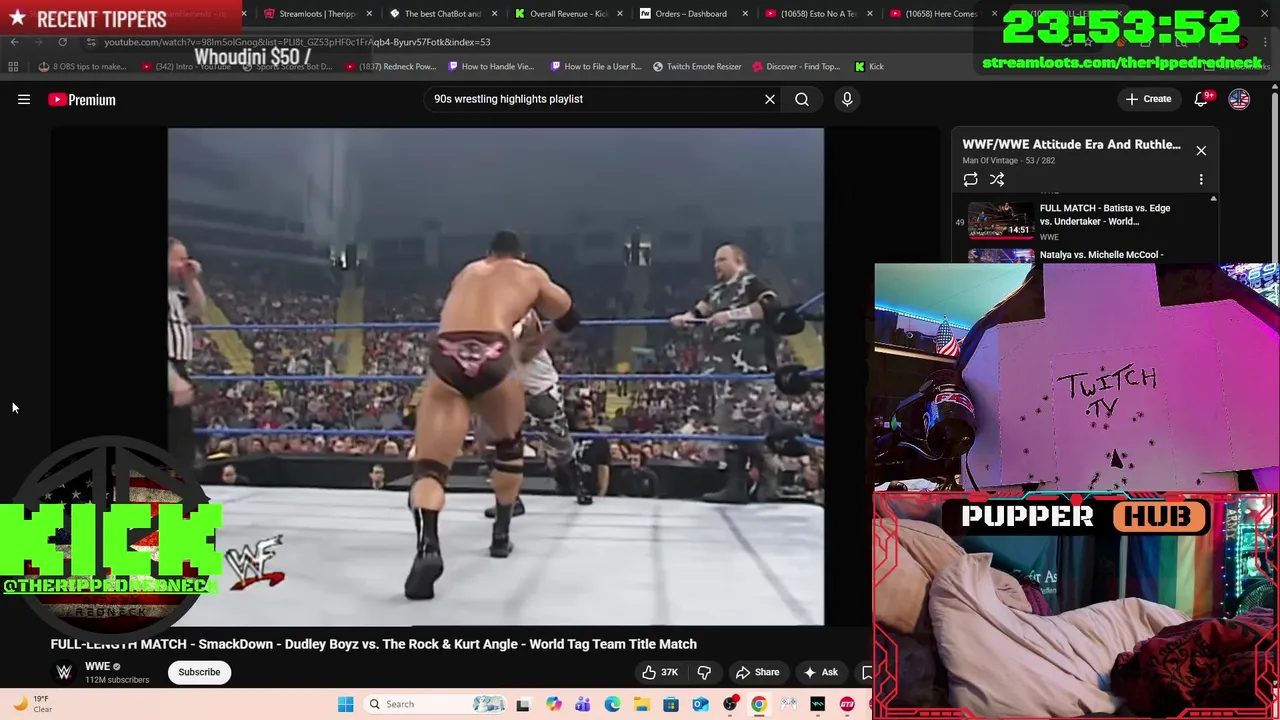Close the Orders – Dashboard tab
Image resolution: width=1280 pixels, height=720 pixels.
745,14
